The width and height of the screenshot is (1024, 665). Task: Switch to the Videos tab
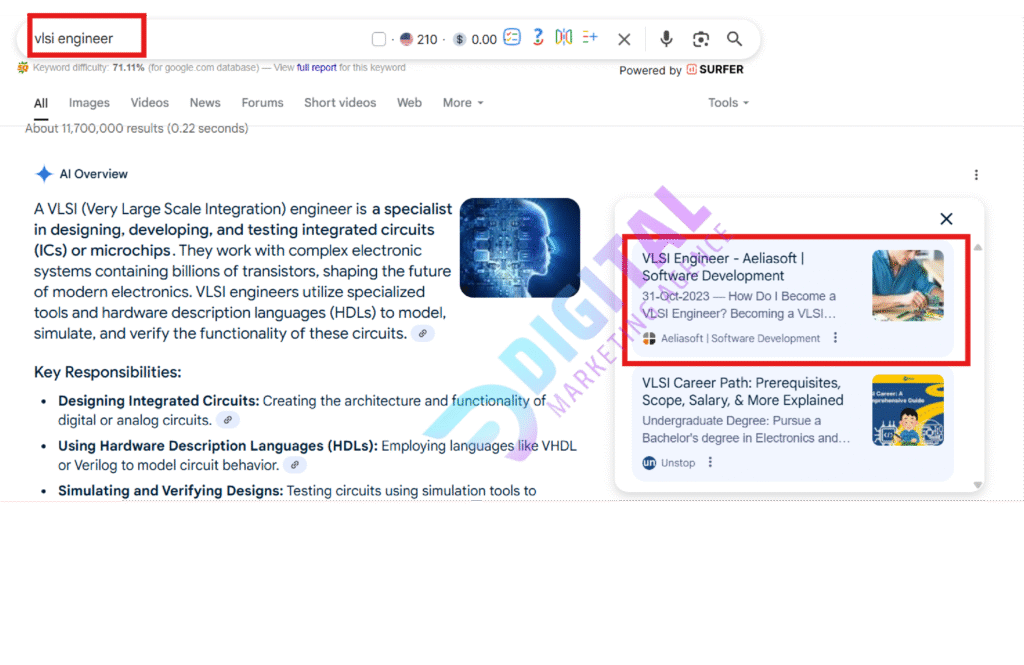[x=150, y=103]
